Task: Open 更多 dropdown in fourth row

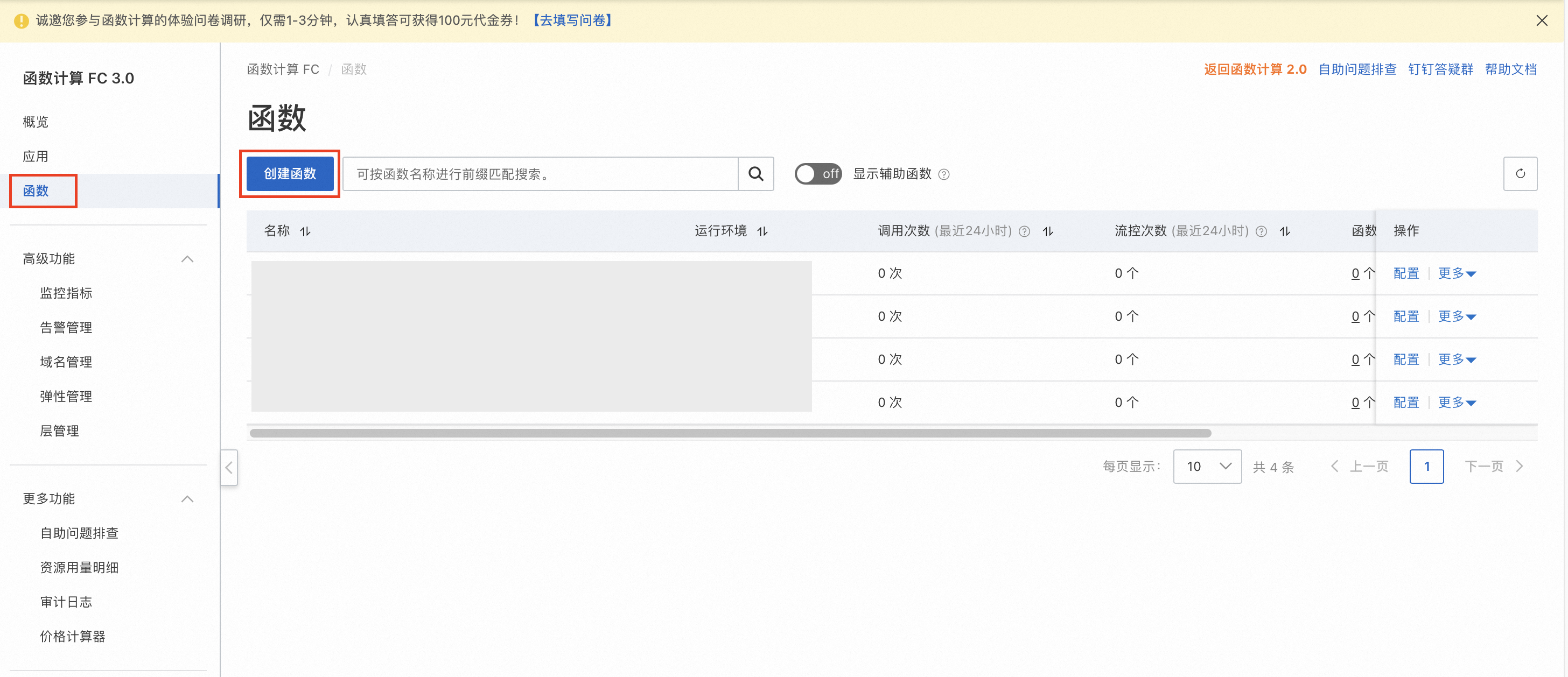Action: [x=1457, y=403]
